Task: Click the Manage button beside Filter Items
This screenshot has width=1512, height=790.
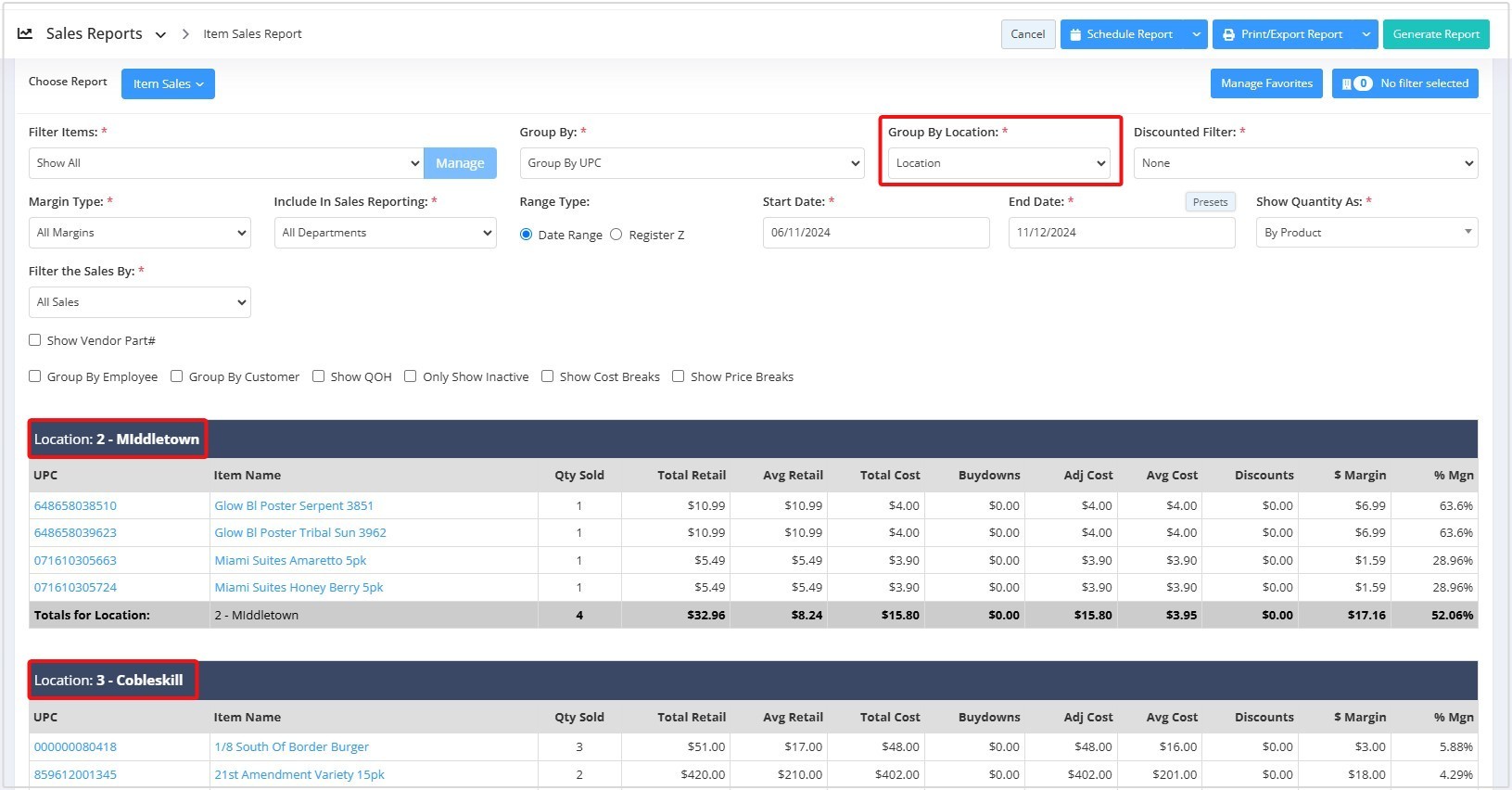Action: point(460,163)
